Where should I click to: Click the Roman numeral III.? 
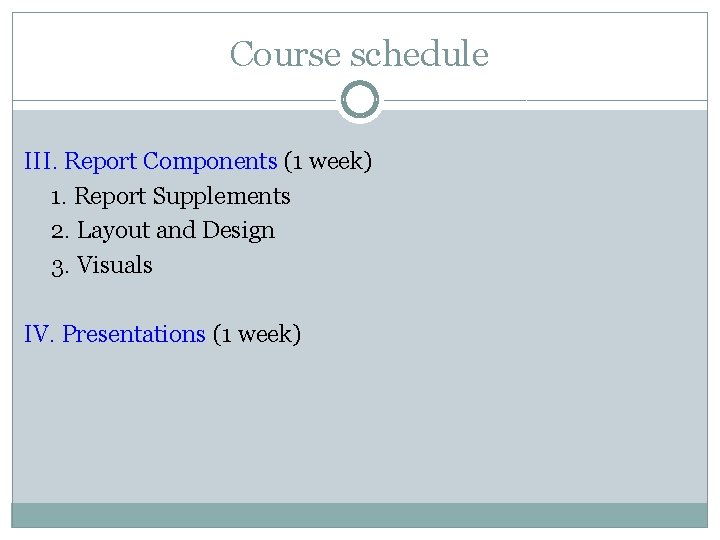tap(40, 161)
